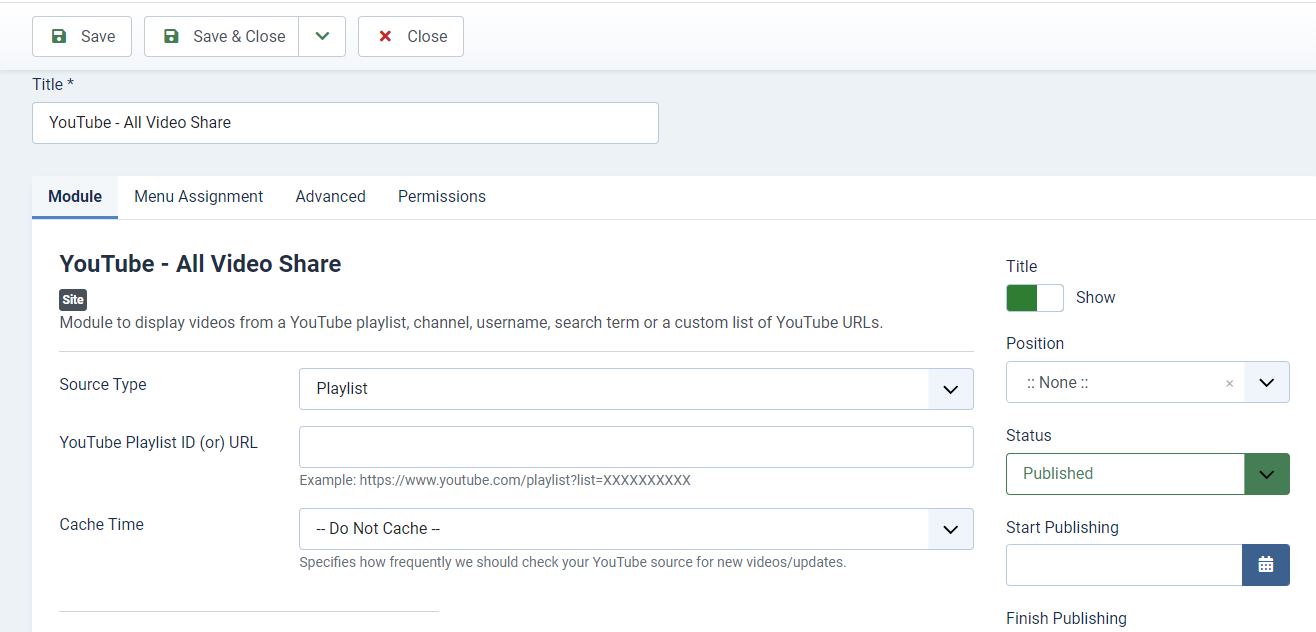This screenshot has width=1316, height=632.
Task: Toggle the Title Show switch
Action: coord(1035,298)
